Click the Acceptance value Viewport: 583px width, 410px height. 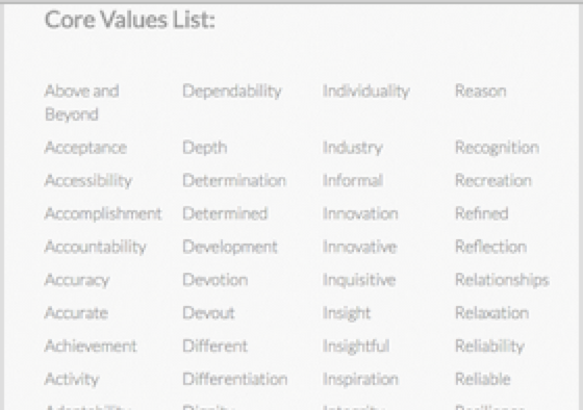86,148
